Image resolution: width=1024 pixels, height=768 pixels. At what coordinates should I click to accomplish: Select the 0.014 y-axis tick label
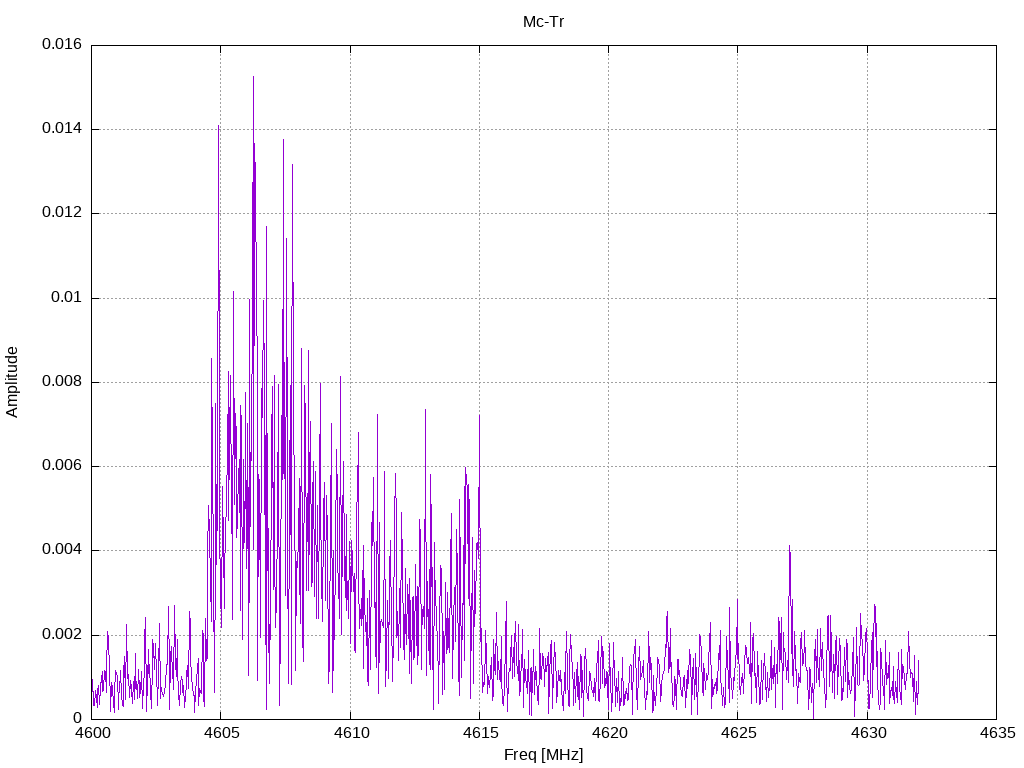click(62, 129)
